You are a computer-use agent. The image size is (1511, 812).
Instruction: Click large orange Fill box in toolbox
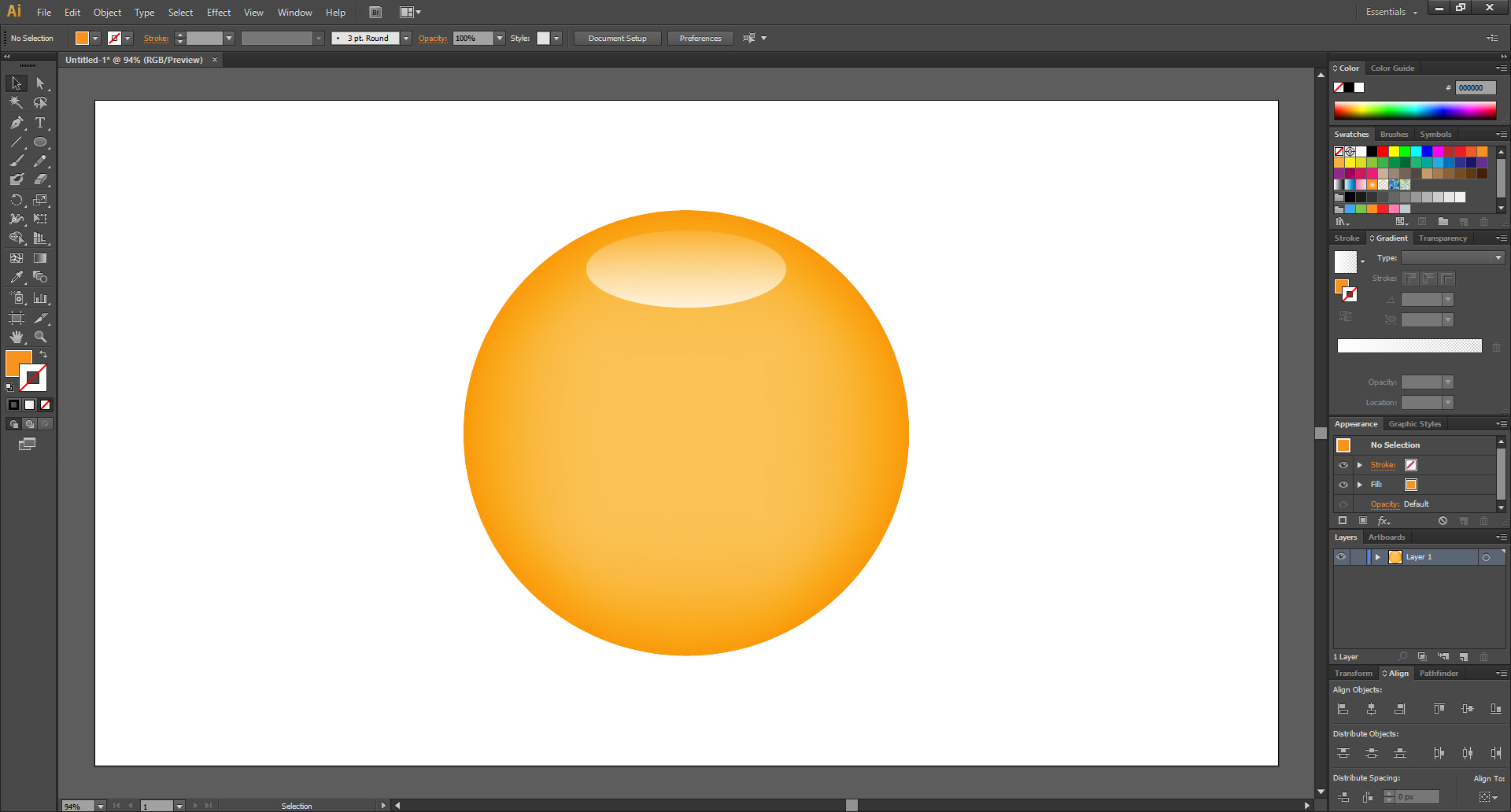click(x=19, y=364)
